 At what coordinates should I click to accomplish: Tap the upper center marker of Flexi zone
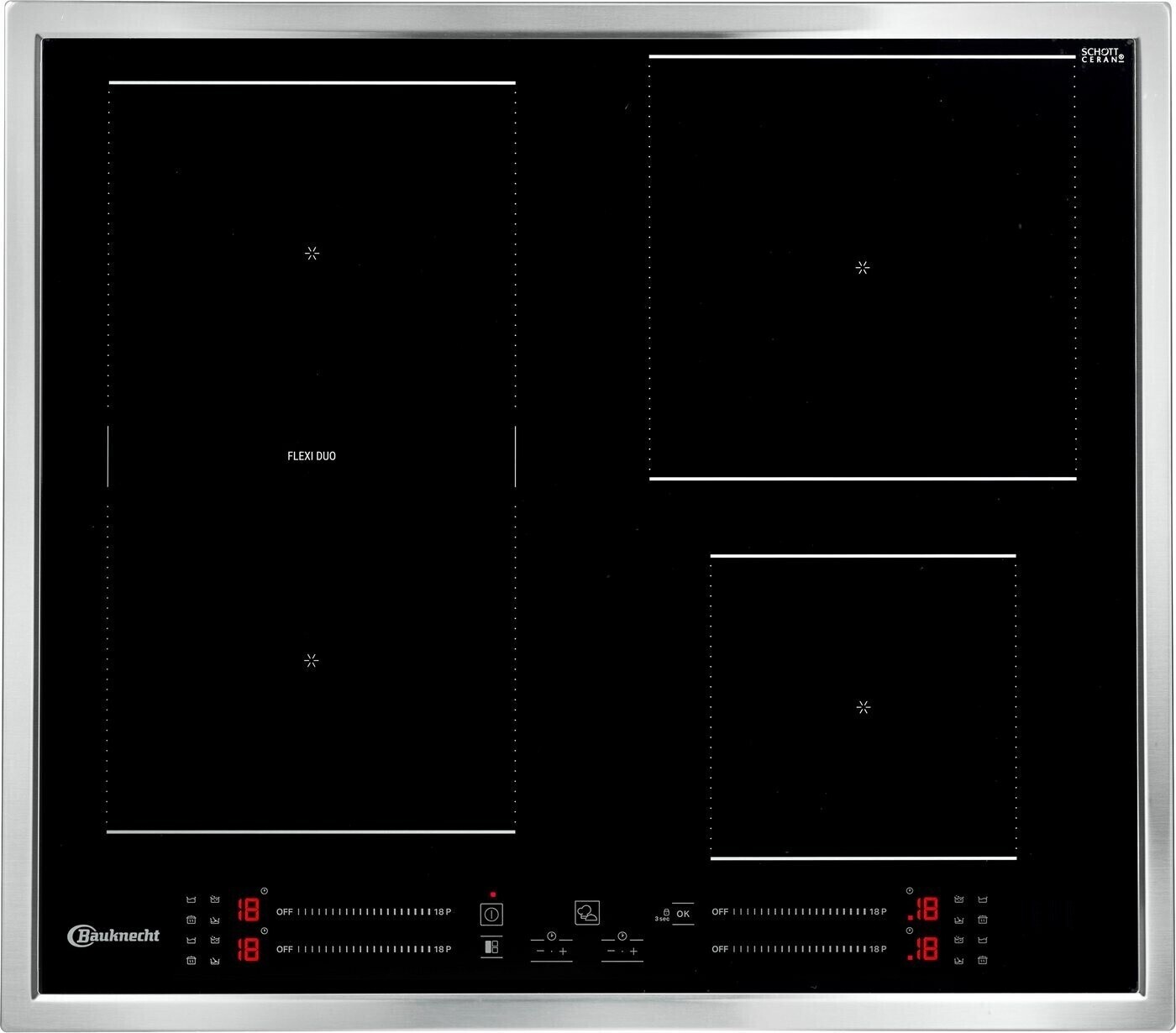point(312,254)
